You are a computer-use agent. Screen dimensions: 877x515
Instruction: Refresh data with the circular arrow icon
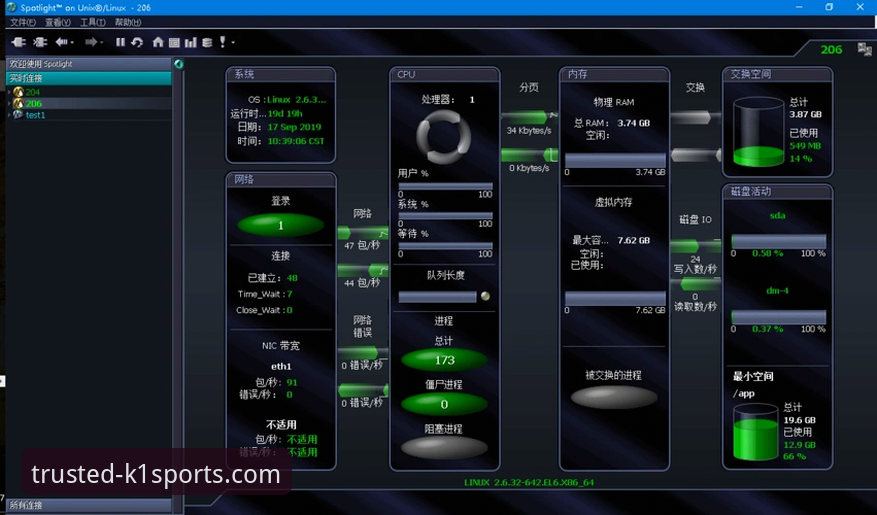pyautogui.click(x=137, y=42)
